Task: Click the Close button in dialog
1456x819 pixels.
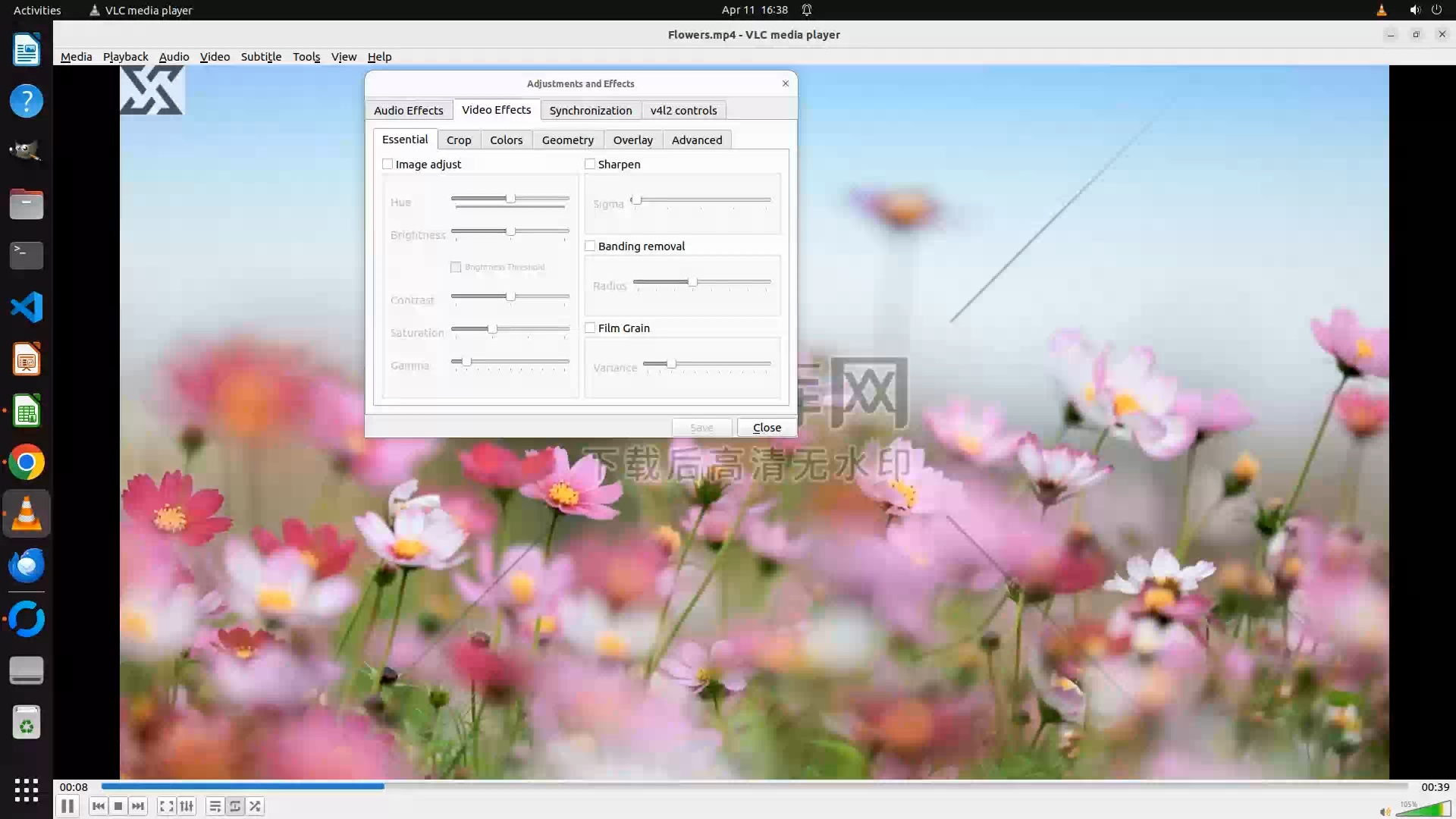Action: [x=766, y=428]
